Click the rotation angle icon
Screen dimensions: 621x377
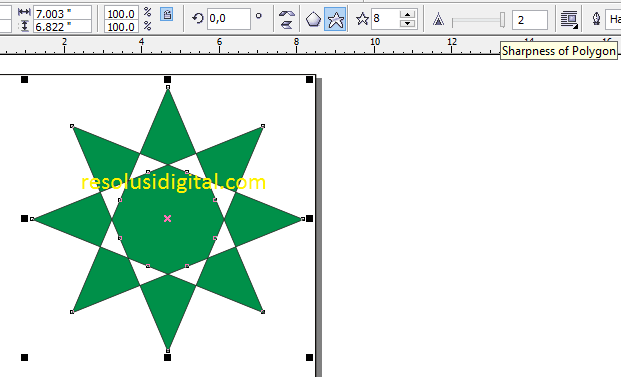click(198, 18)
